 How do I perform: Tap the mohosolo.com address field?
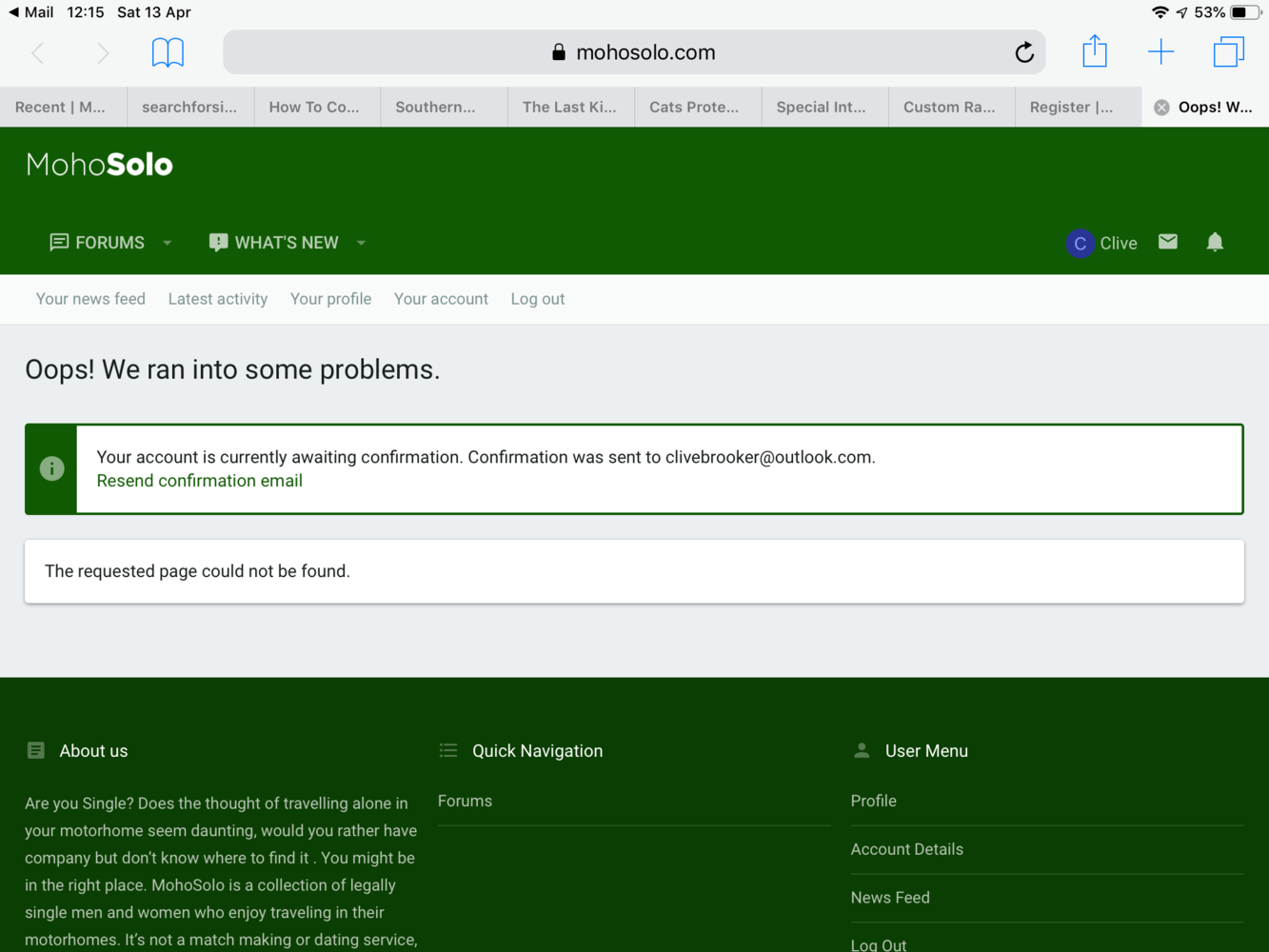(x=634, y=52)
